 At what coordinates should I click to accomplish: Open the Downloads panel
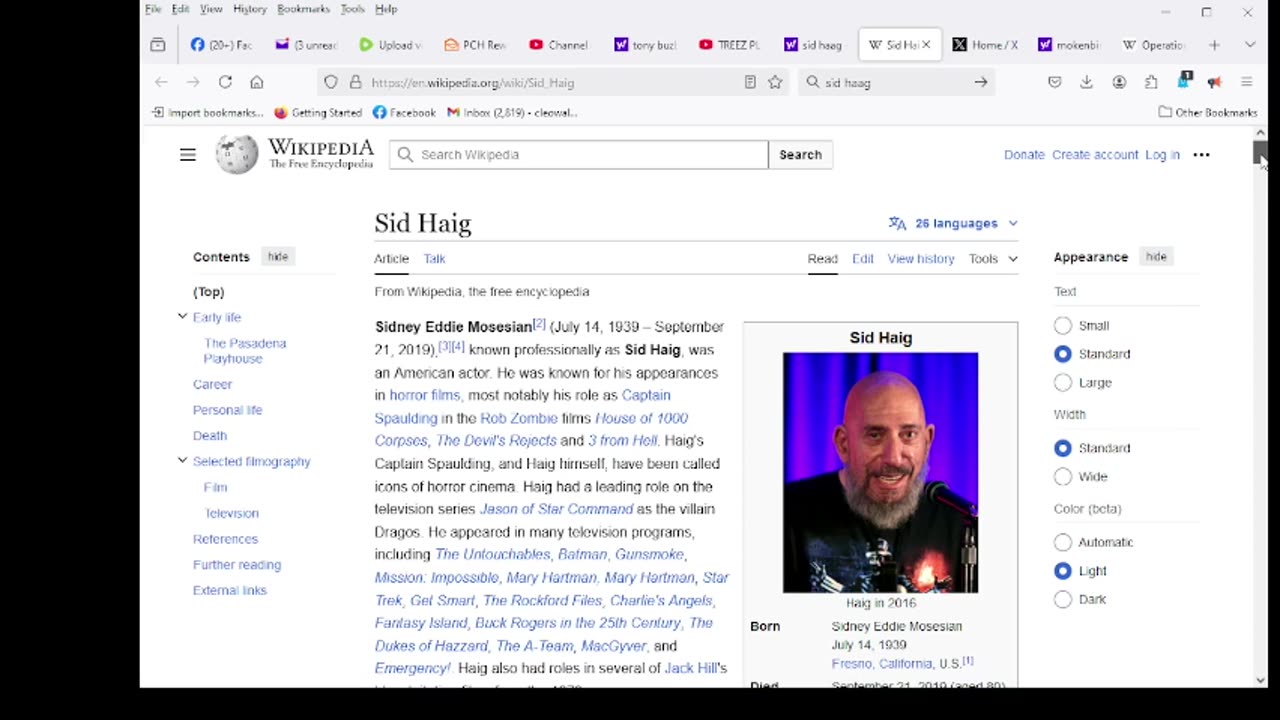(x=1086, y=83)
